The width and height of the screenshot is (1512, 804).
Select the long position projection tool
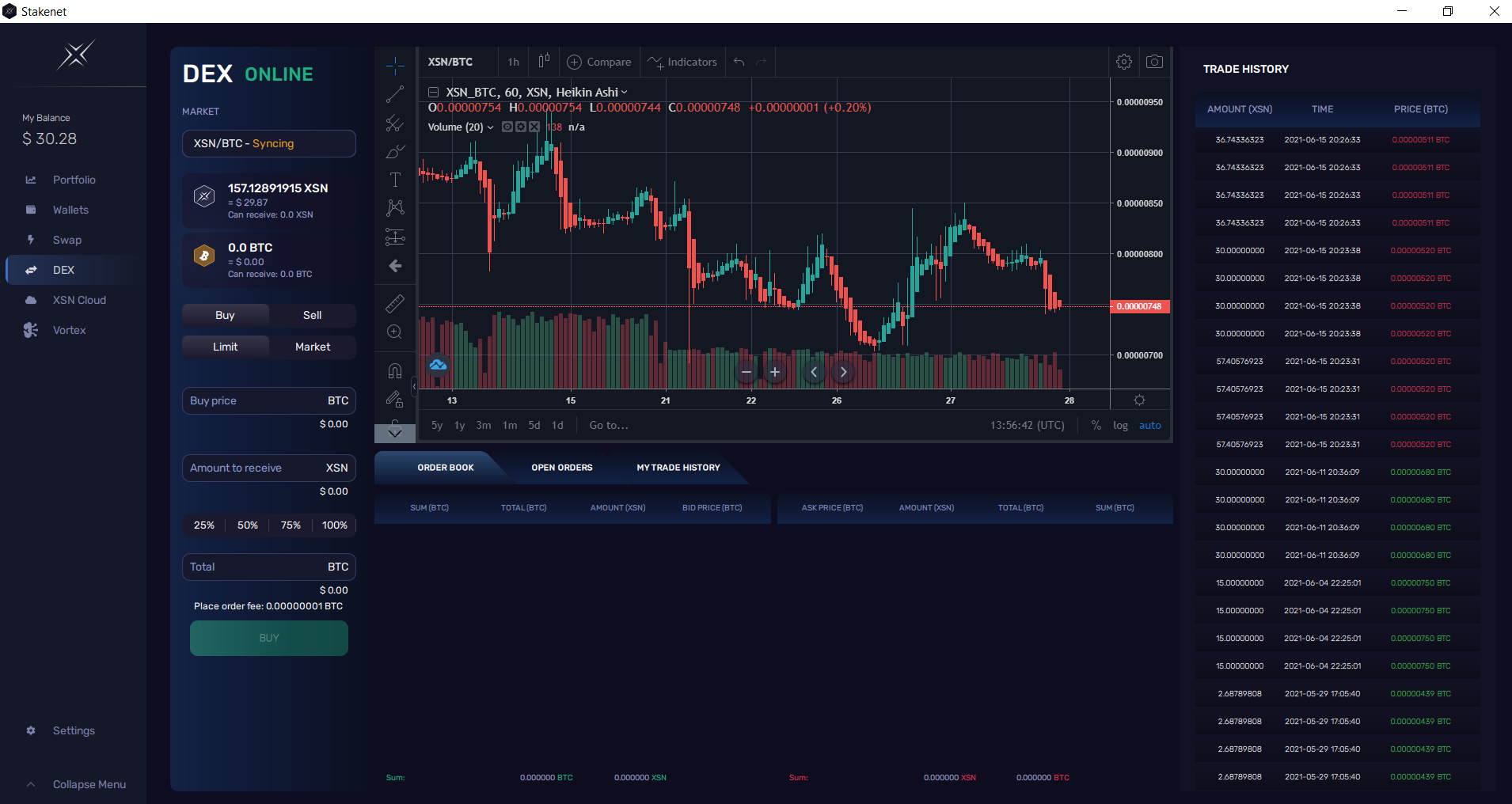[395, 237]
